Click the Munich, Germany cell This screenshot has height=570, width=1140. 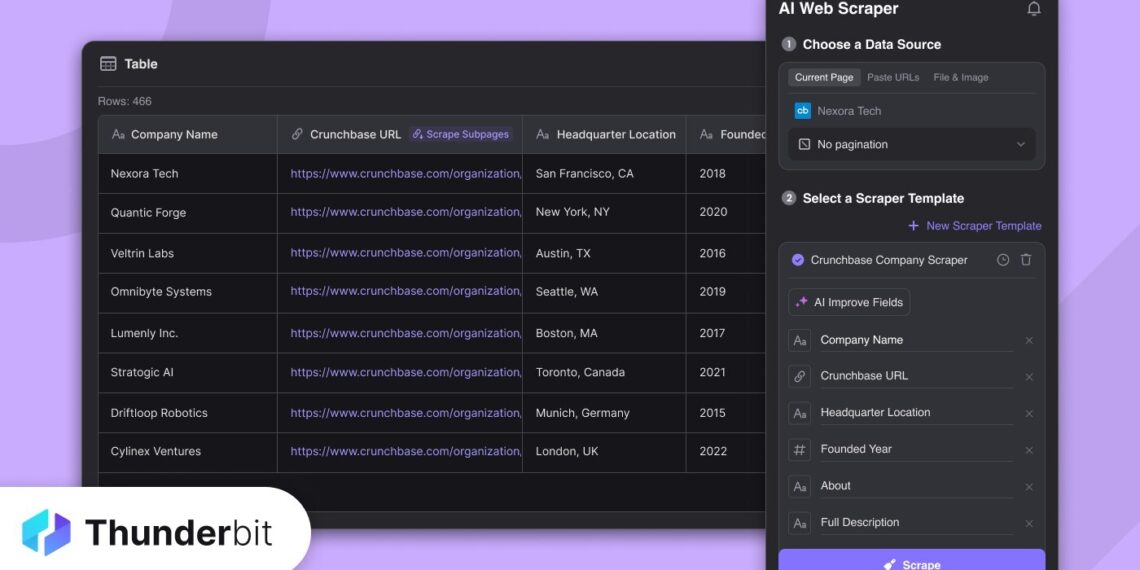pyautogui.click(x=604, y=413)
